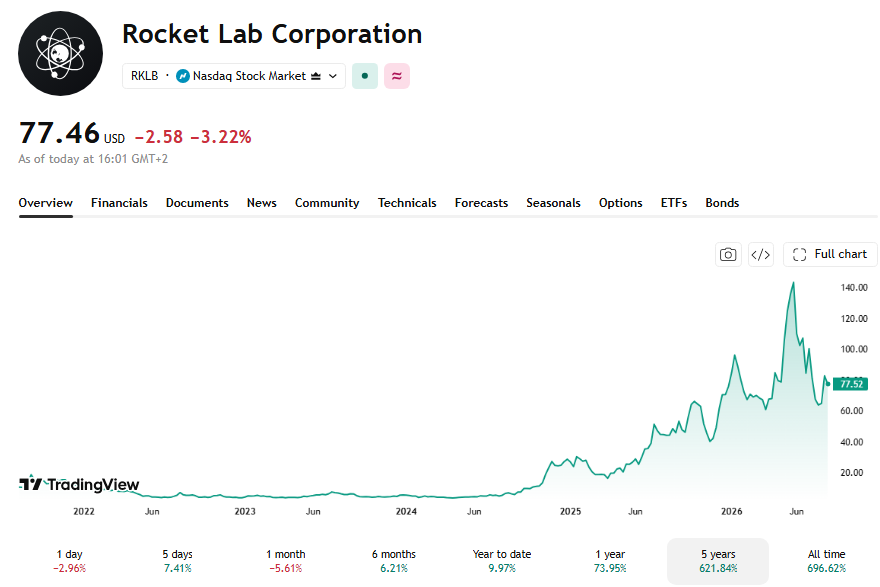Image resolution: width=880 pixels, height=587 pixels.
Task: Click the chart peak near 140
Action: click(x=793, y=283)
